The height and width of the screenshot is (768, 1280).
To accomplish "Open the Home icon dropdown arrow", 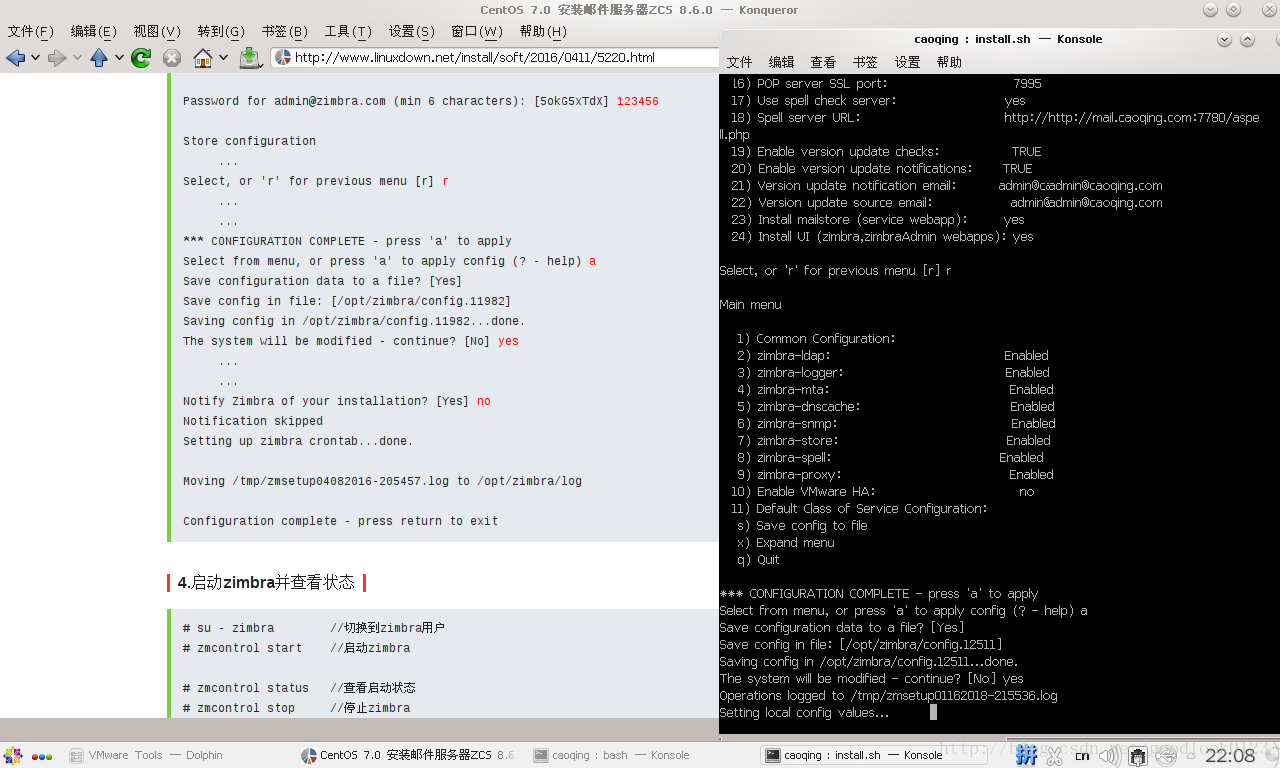I will (x=224, y=58).
